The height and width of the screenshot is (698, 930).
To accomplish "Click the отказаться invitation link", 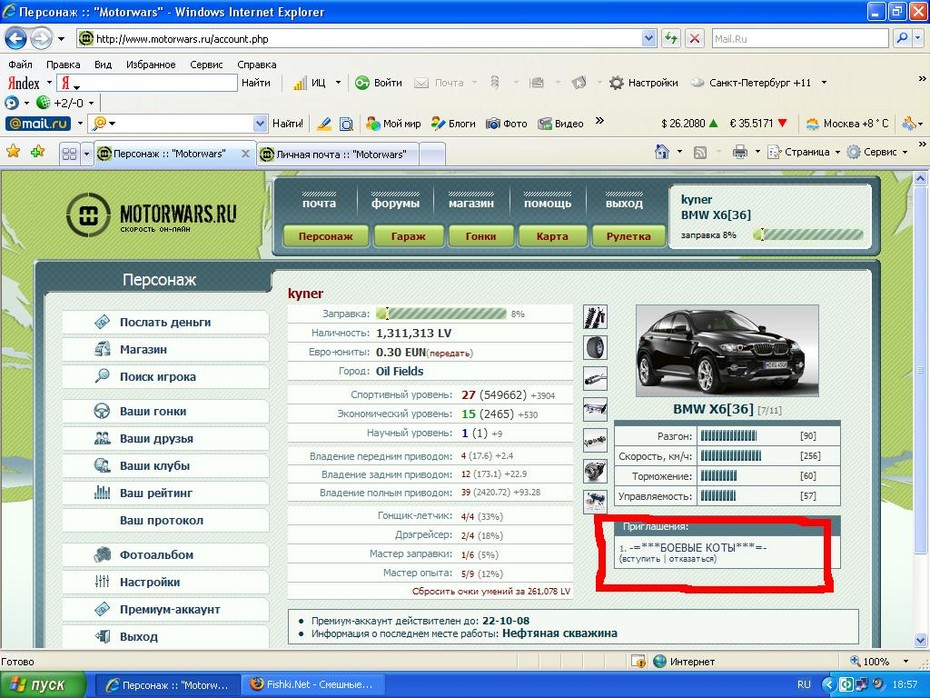I will point(692,559).
